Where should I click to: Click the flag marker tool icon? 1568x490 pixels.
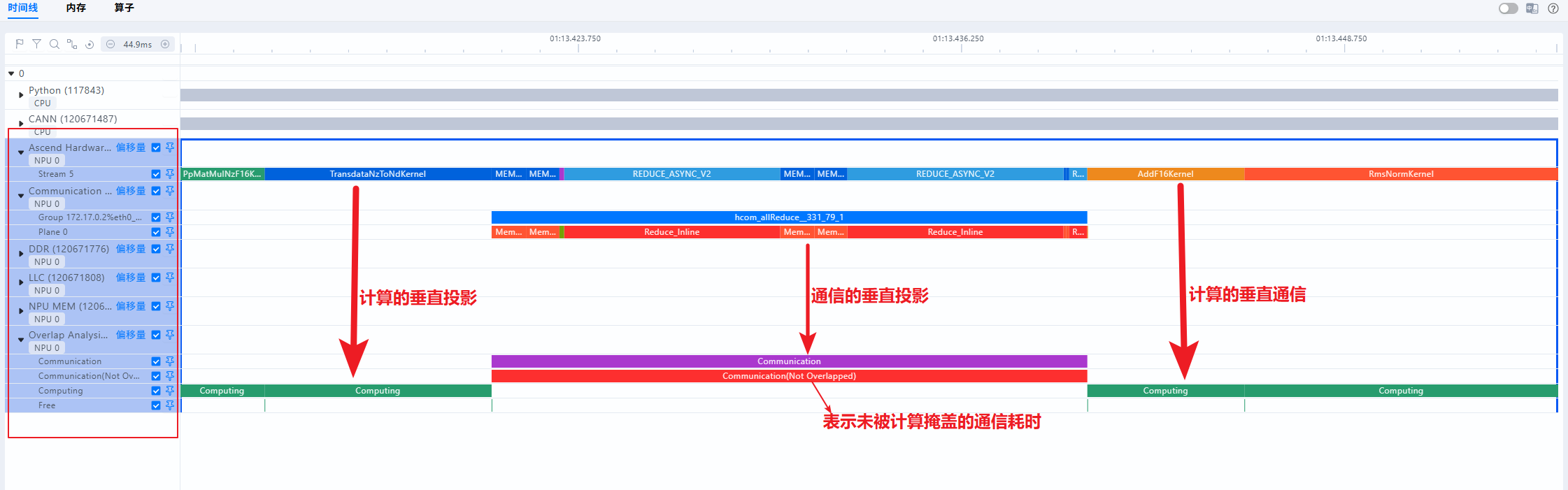point(20,44)
